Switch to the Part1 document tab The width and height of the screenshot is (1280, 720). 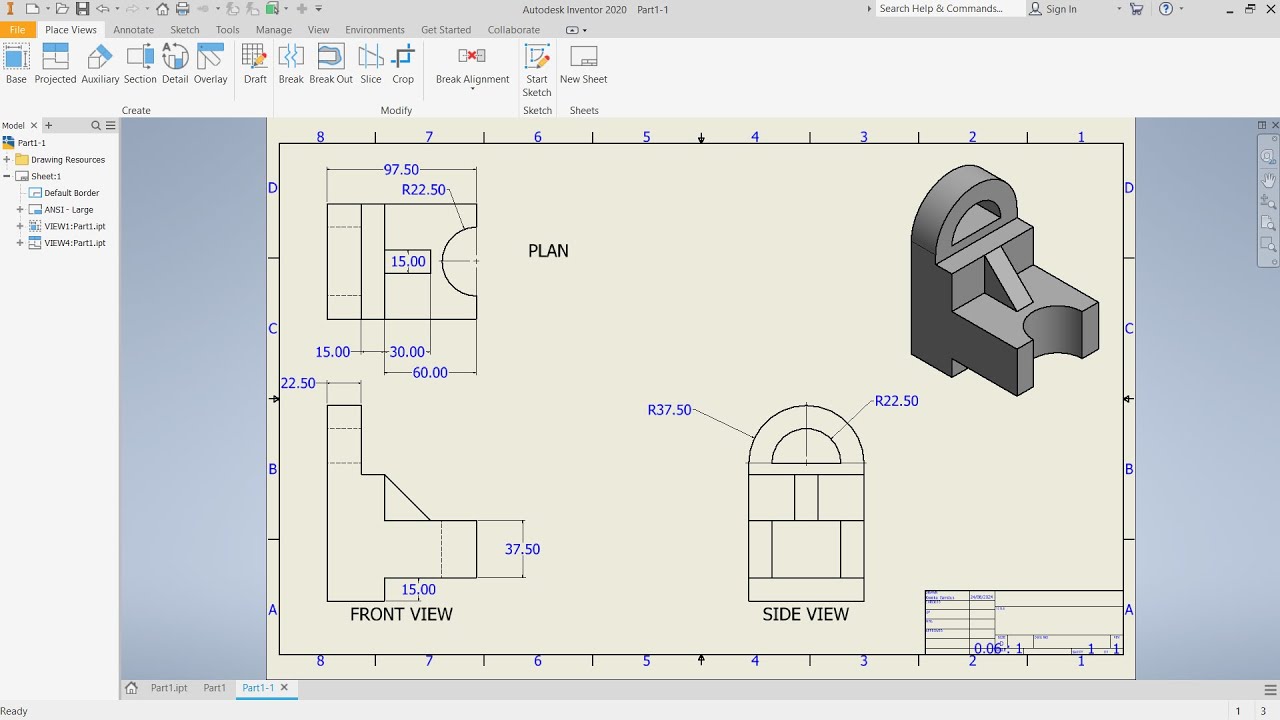click(x=215, y=688)
